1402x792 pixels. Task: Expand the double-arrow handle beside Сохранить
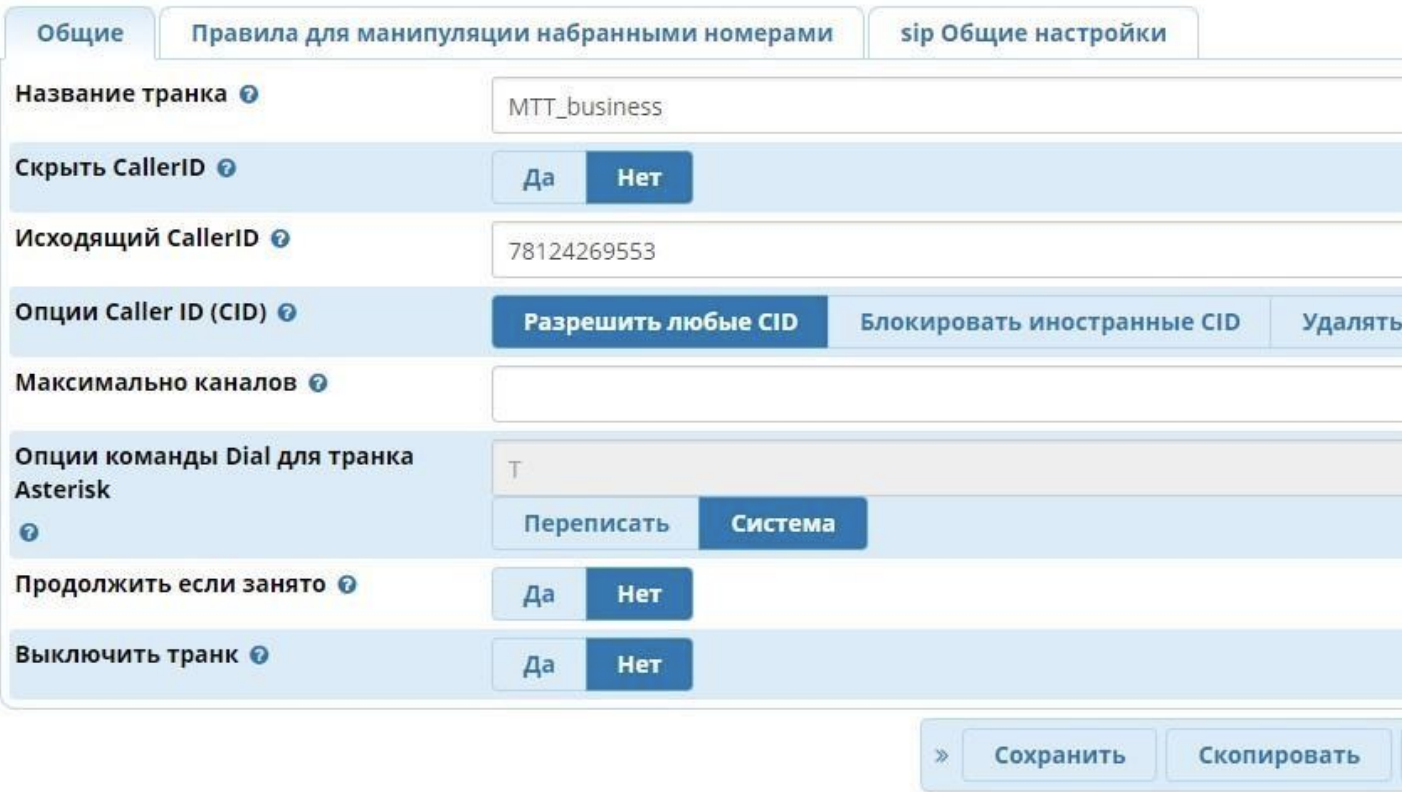tap(941, 755)
